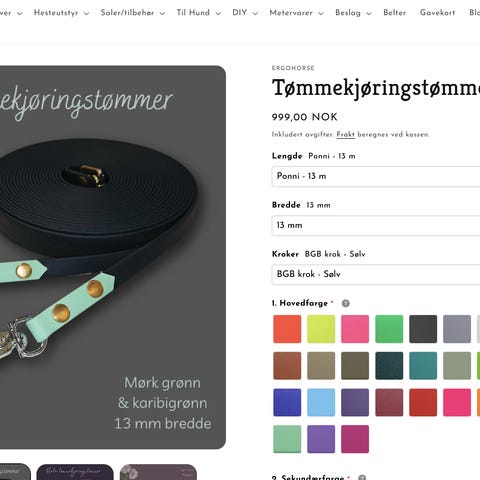This screenshot has width=480, height=480.
Task: Open the Kroker dropdown showing BGB krok - Sølv
Action: 376,274
